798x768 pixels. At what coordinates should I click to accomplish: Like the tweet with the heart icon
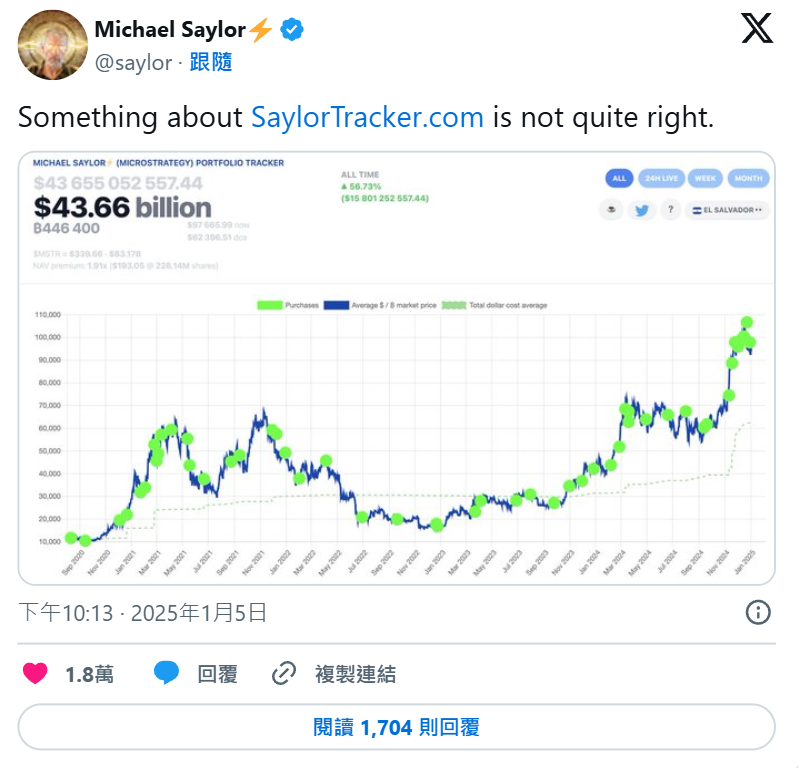click(35, 674)
